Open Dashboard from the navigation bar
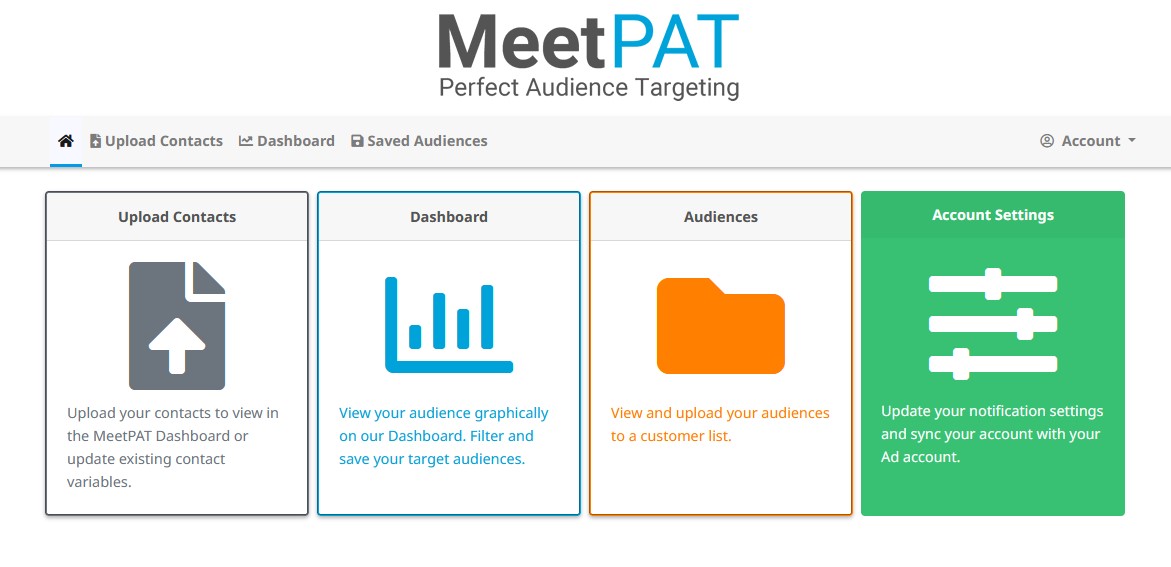This screenshot has height=567, width=1171. tap(295, 141)
